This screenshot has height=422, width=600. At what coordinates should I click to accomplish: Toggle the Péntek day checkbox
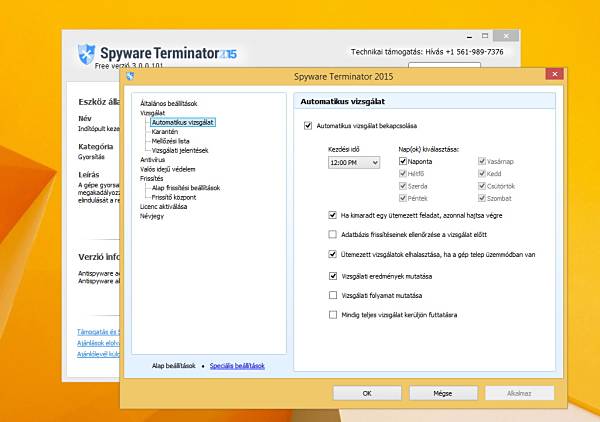coord(403,198)
